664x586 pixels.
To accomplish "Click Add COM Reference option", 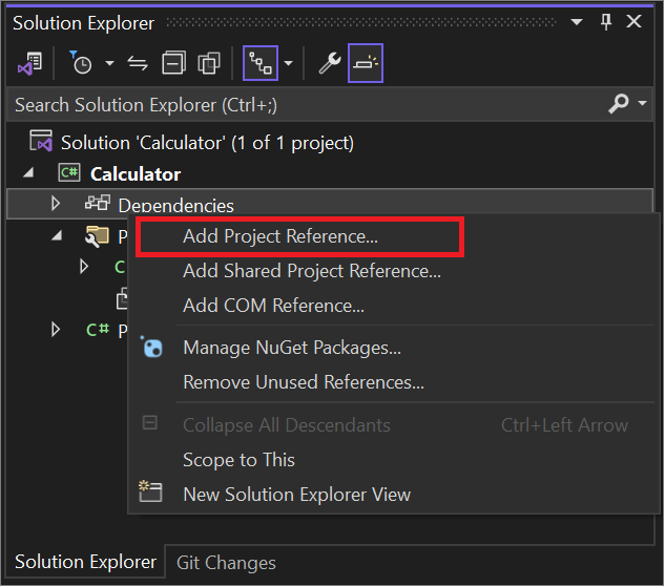I will pyautogui.click(x=273, y=305).
